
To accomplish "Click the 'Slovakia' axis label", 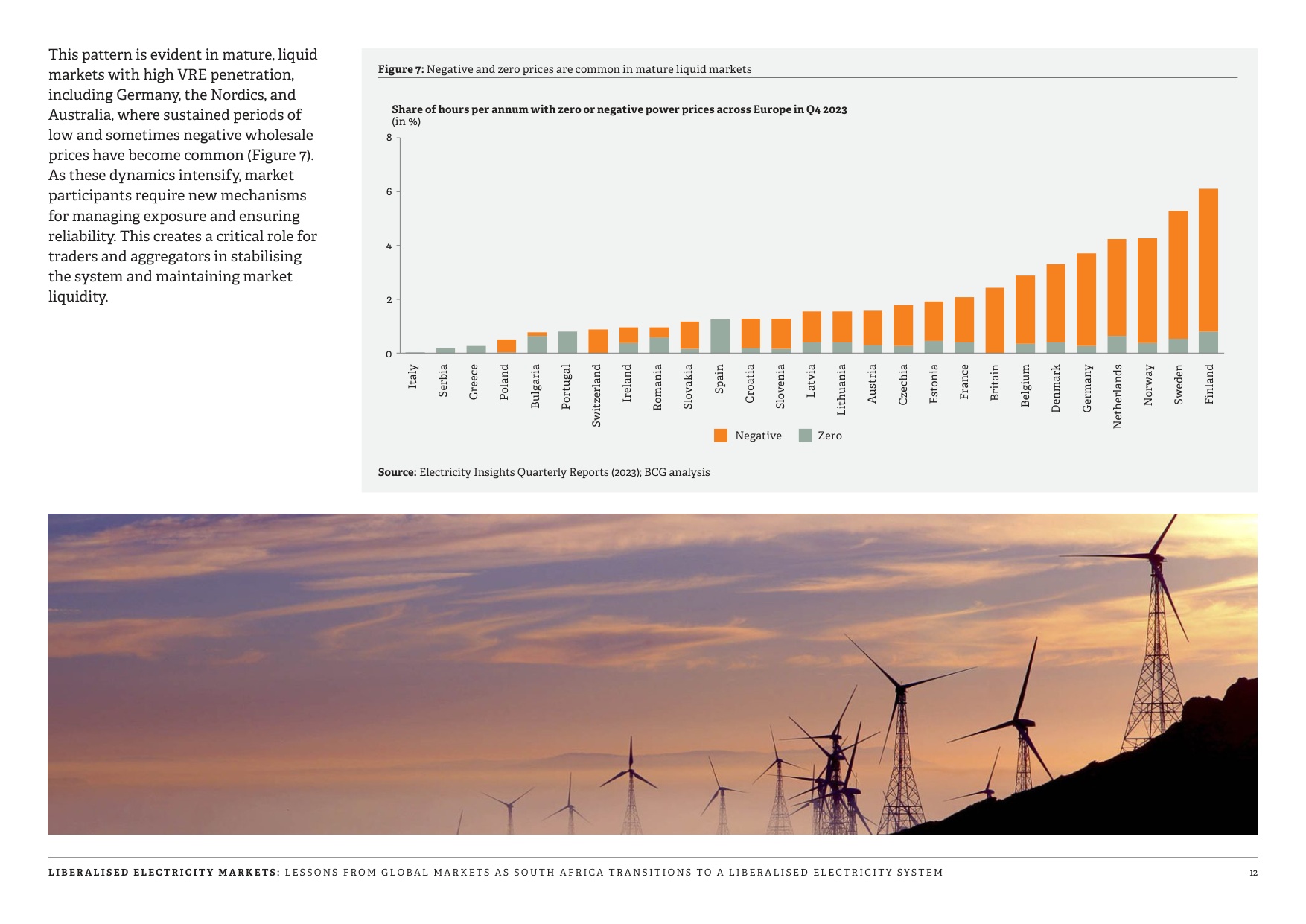I will [688, 386].
